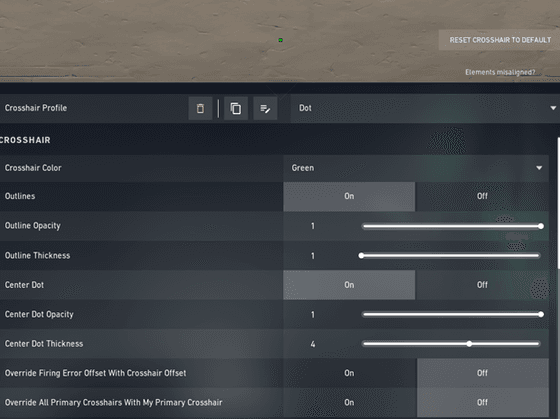Enable Override Firing Error Offset On
The image size is (560, 419).
coord(349,373)
